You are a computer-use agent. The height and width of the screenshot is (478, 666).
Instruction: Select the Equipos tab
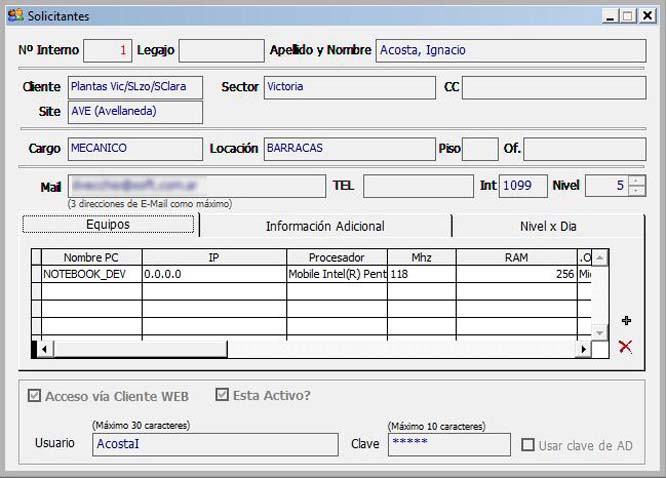(x=108, y=225)
